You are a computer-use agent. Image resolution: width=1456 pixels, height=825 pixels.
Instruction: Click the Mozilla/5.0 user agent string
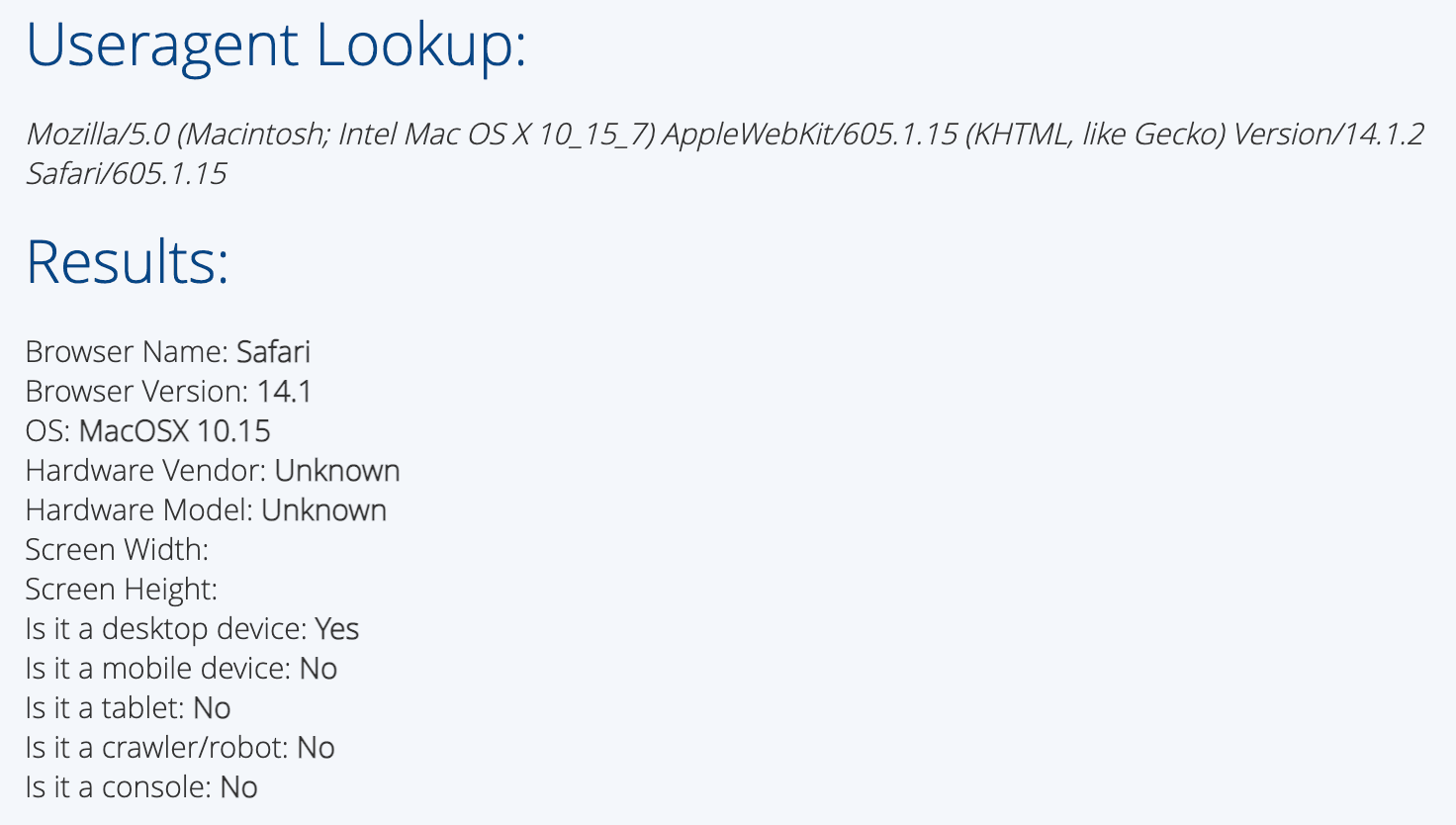click(724, 134)
